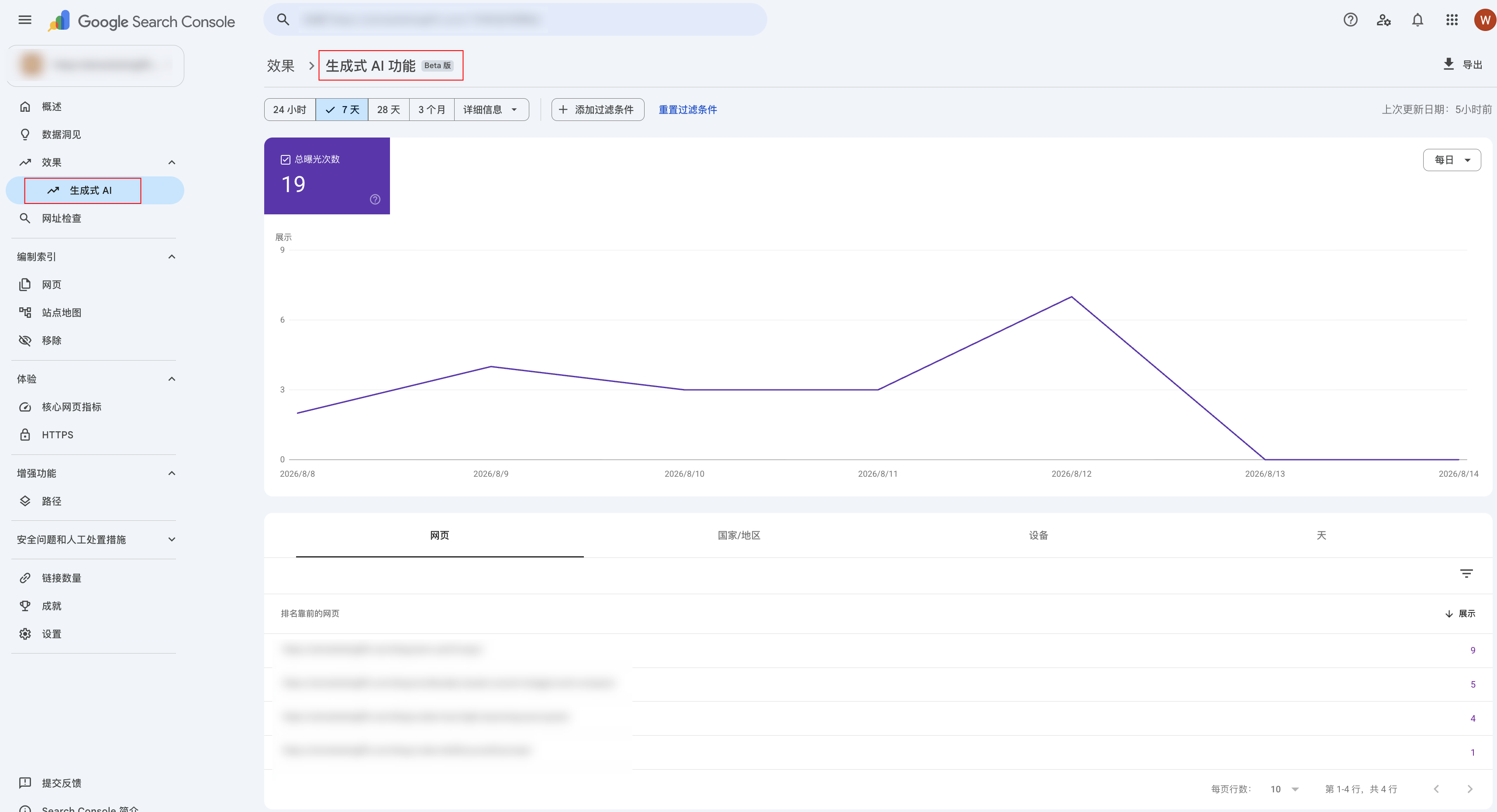
Task: Open the notifications bell
Action: [1418, 21]
